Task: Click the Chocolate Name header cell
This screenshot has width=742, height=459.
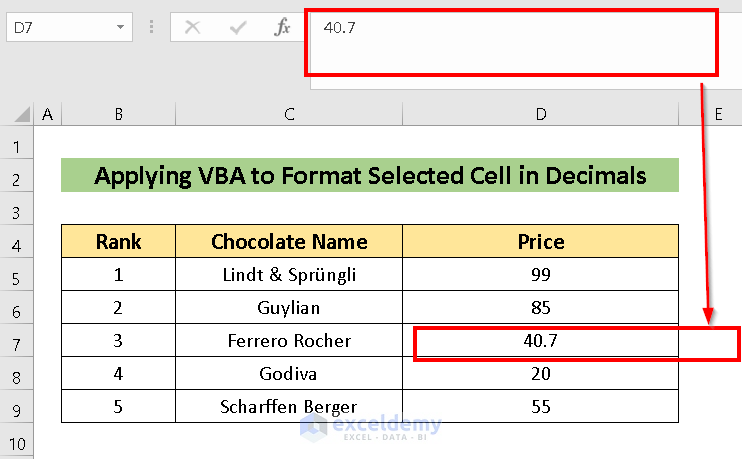Action: click(x=289, y=242)
